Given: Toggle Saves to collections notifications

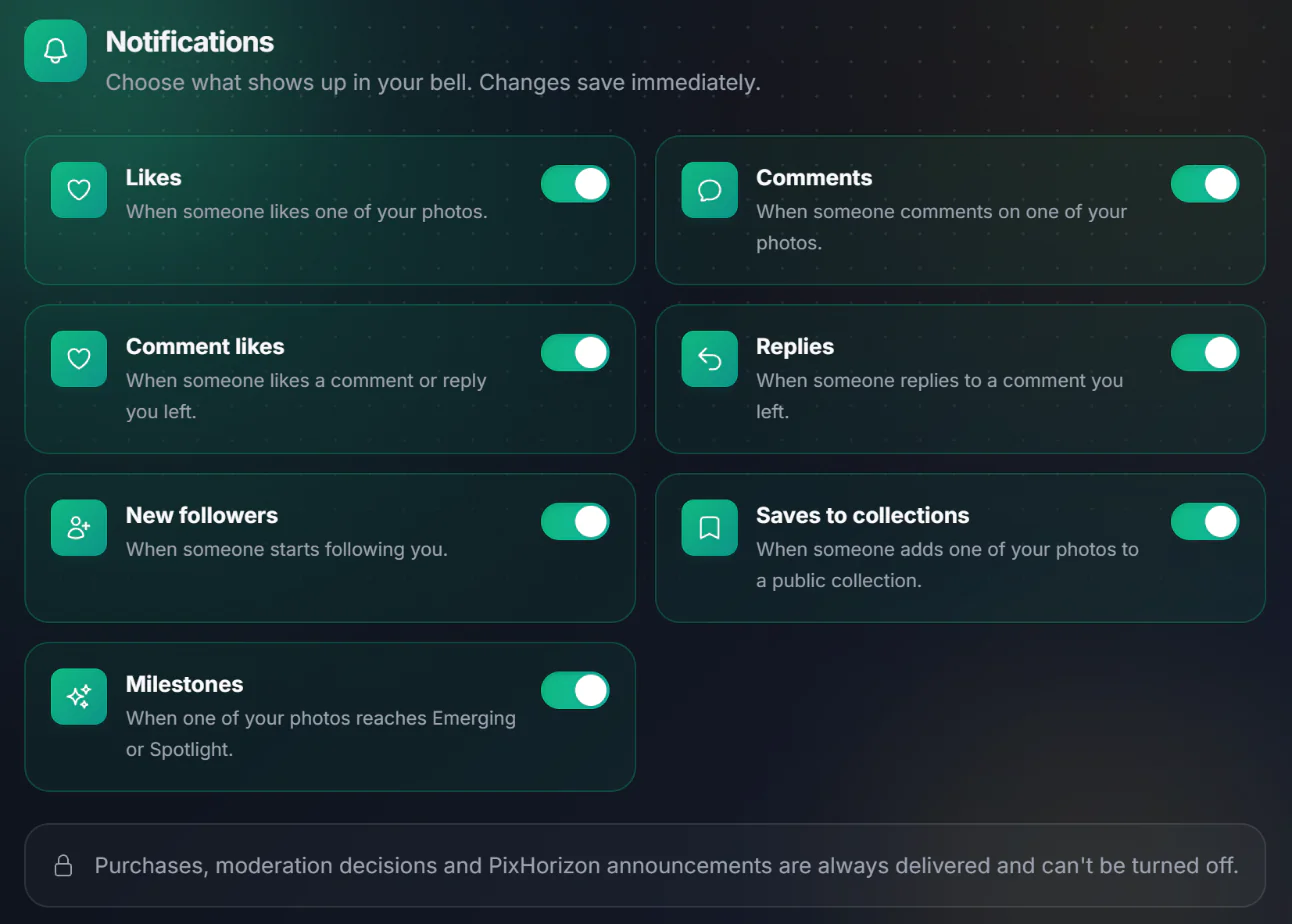Looking at the screenshot, I should click(1205, 522).
